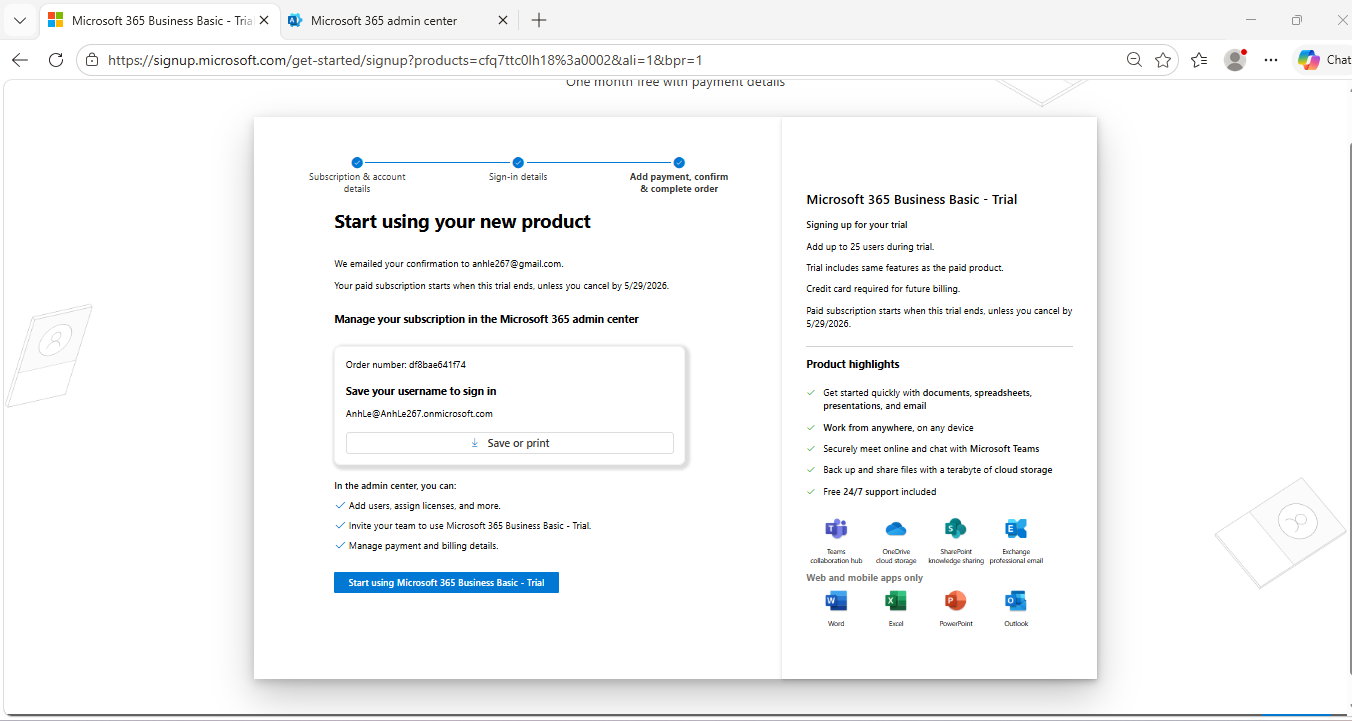Open Copilot Chat sidebar
Viewport: 1352px width, 721px height.
[1322, 60]
